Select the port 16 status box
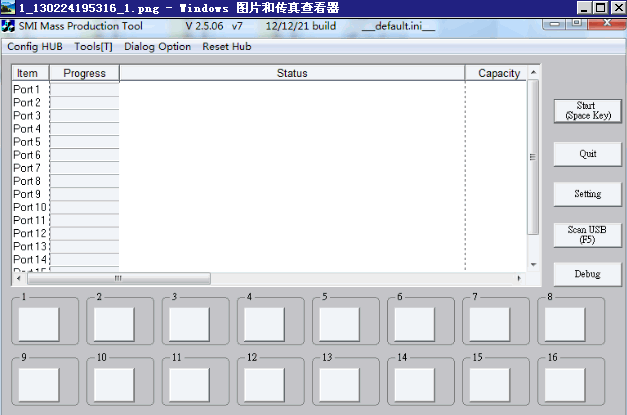627x415 pixels. pyautogui.click(x=565, y=384)
